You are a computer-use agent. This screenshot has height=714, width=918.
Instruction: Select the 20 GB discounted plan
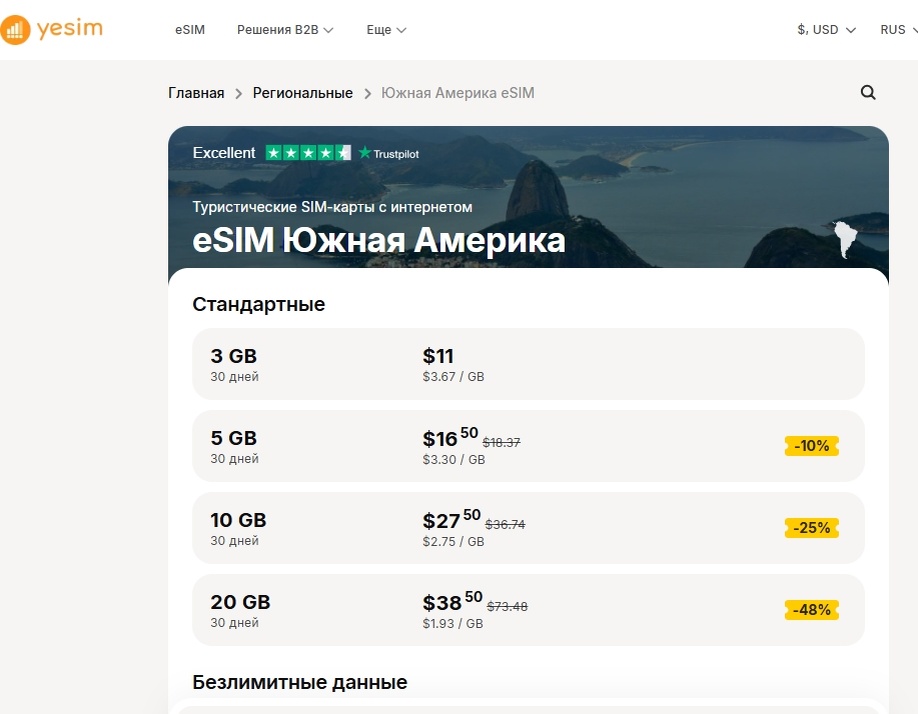point(527,610)
